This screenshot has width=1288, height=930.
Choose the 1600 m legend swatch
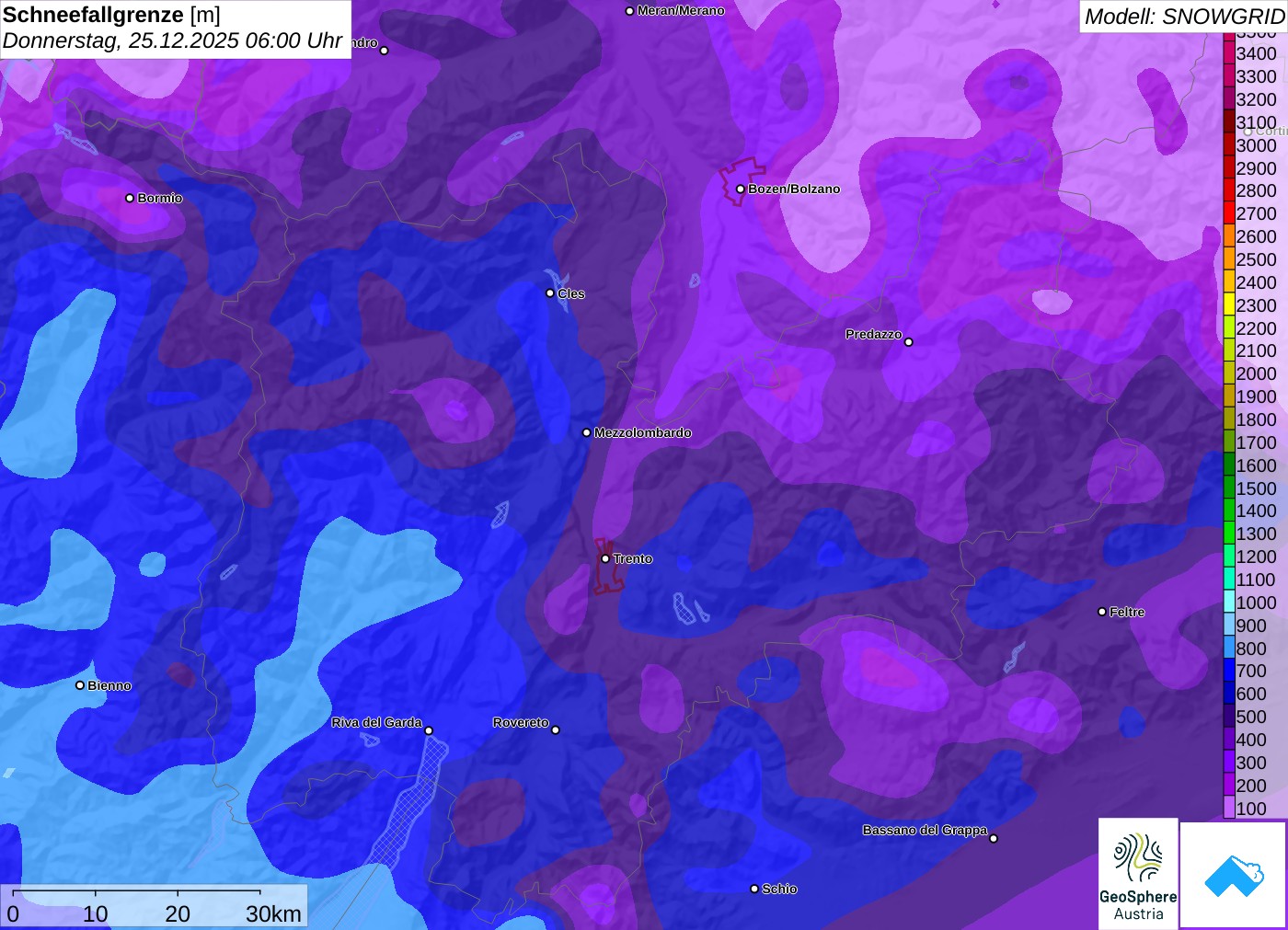tap(1228, 465)
